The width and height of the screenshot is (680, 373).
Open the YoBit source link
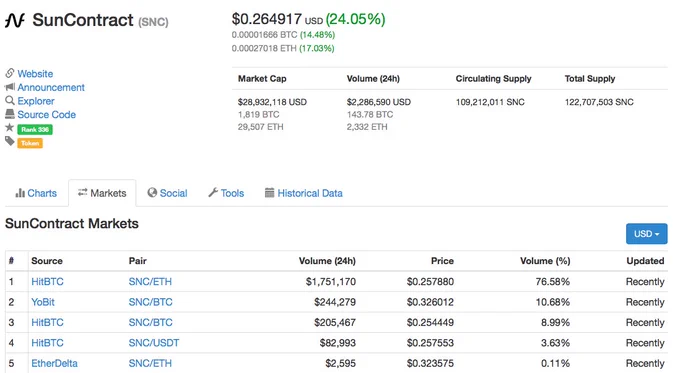click(43, 302)
